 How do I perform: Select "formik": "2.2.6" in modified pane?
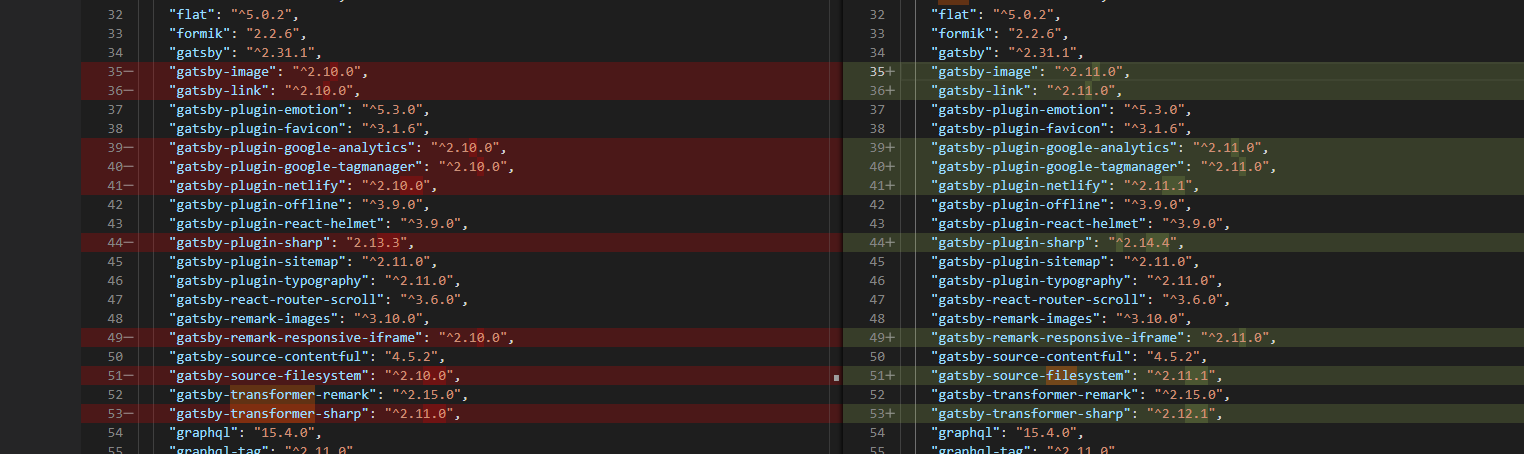pos(1000,34)
